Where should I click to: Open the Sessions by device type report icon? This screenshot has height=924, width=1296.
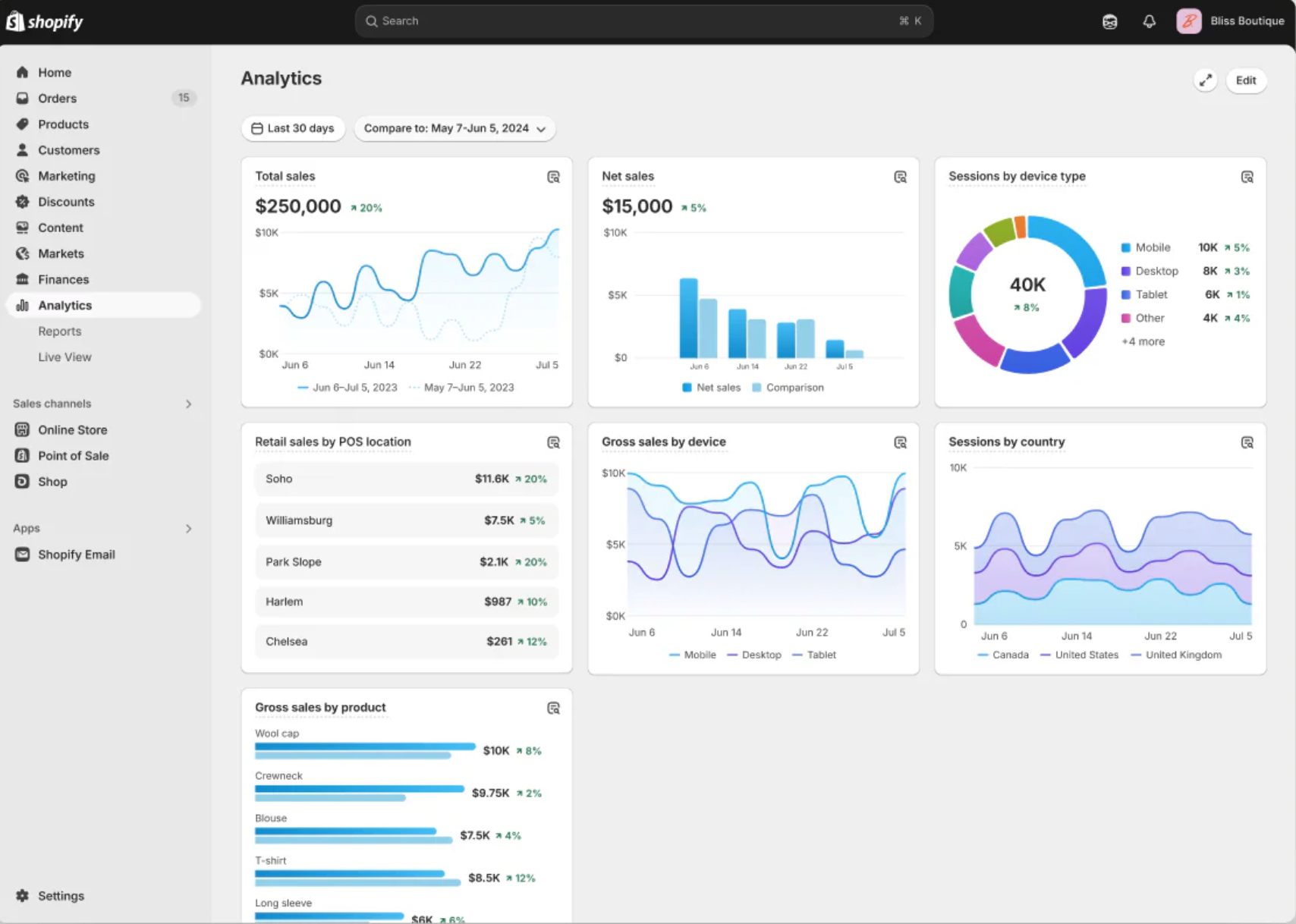tap(1247, 177)
